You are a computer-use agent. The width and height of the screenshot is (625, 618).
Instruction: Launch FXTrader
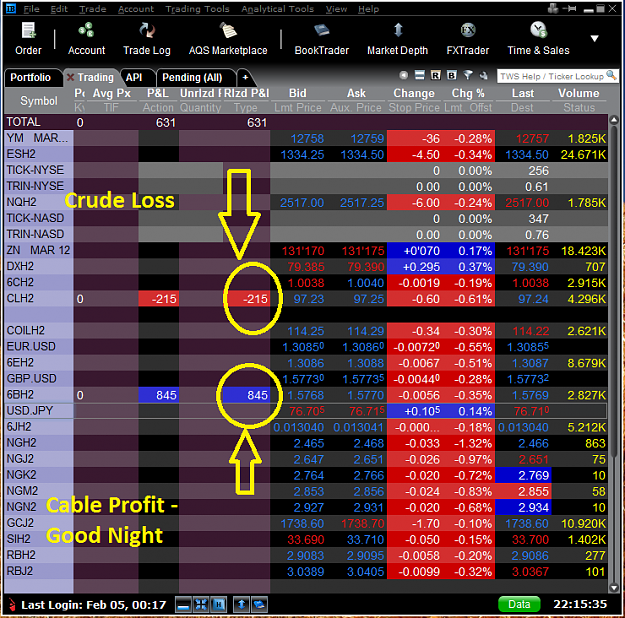(x=468, y=39)
